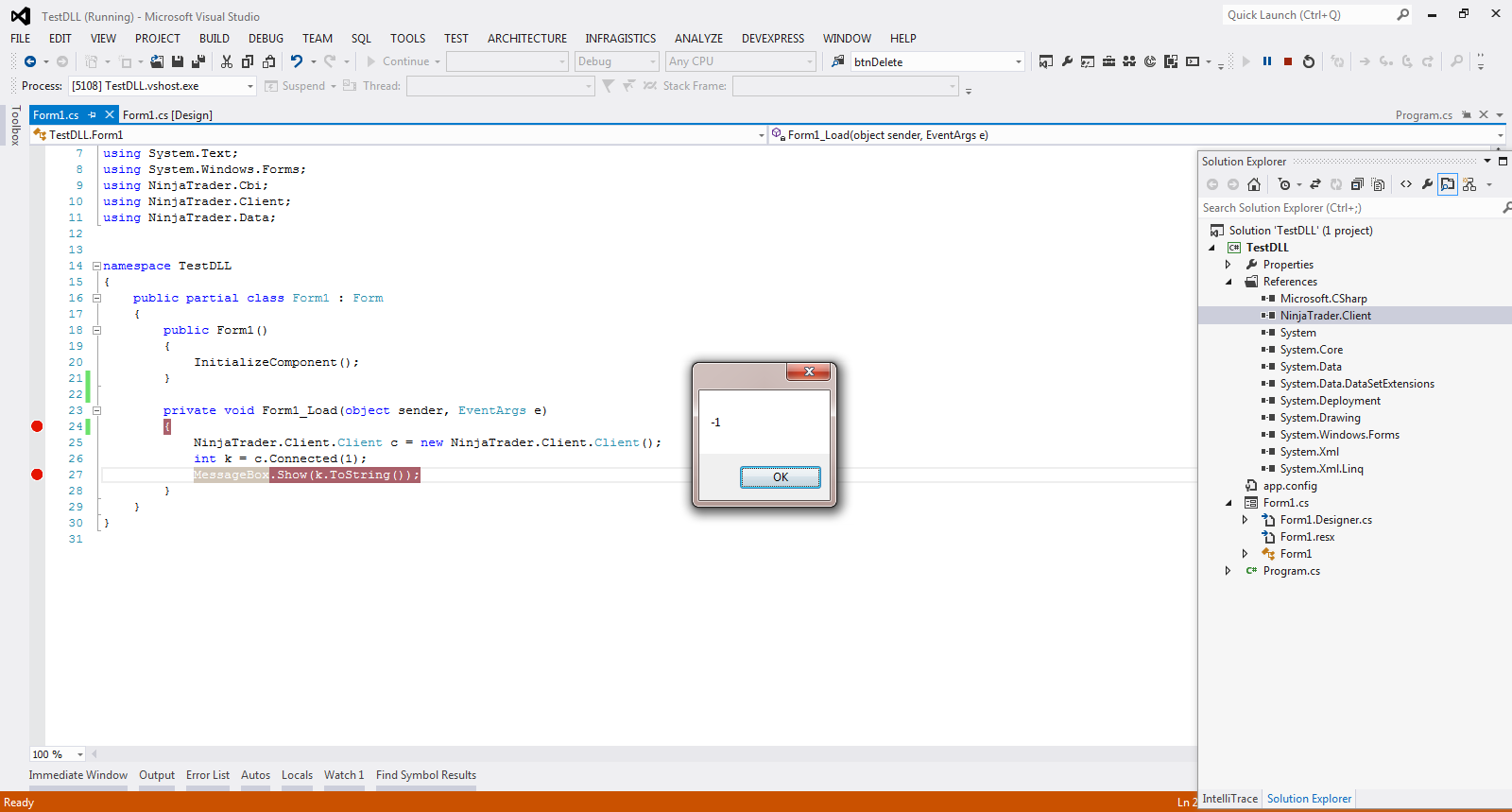Click Properties wrench in Solution Explorer
The height and width of the screenshot is (812, 1512).
[1427, 184]
